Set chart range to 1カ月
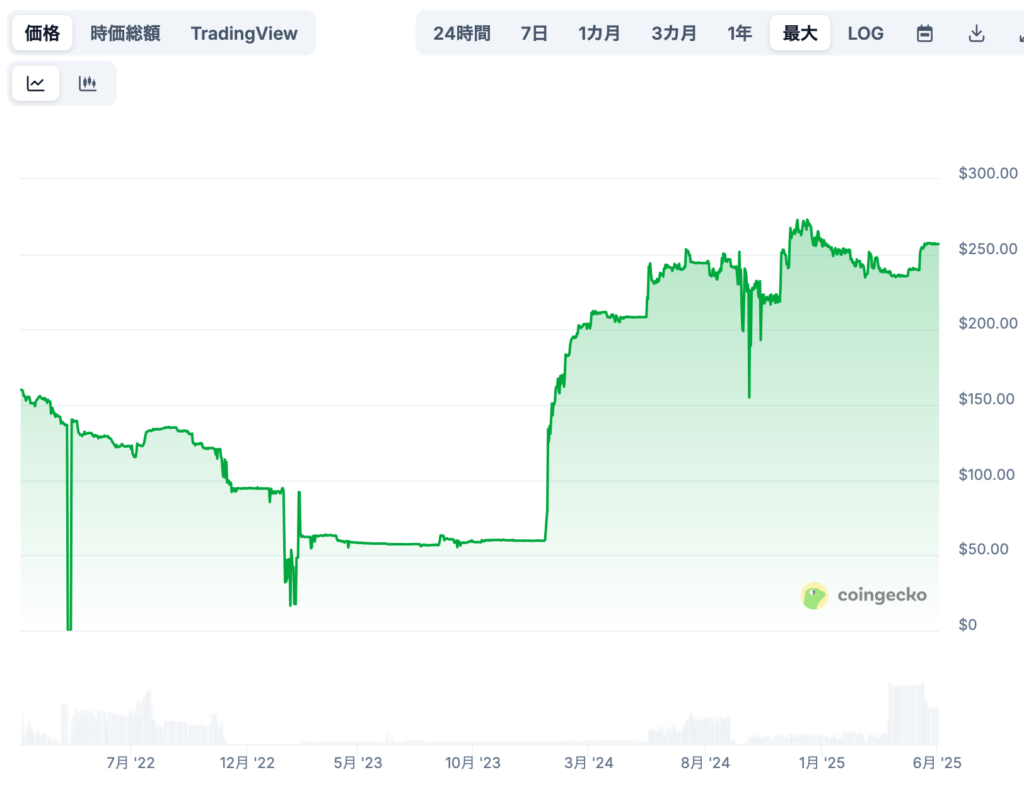 point(599,33)
